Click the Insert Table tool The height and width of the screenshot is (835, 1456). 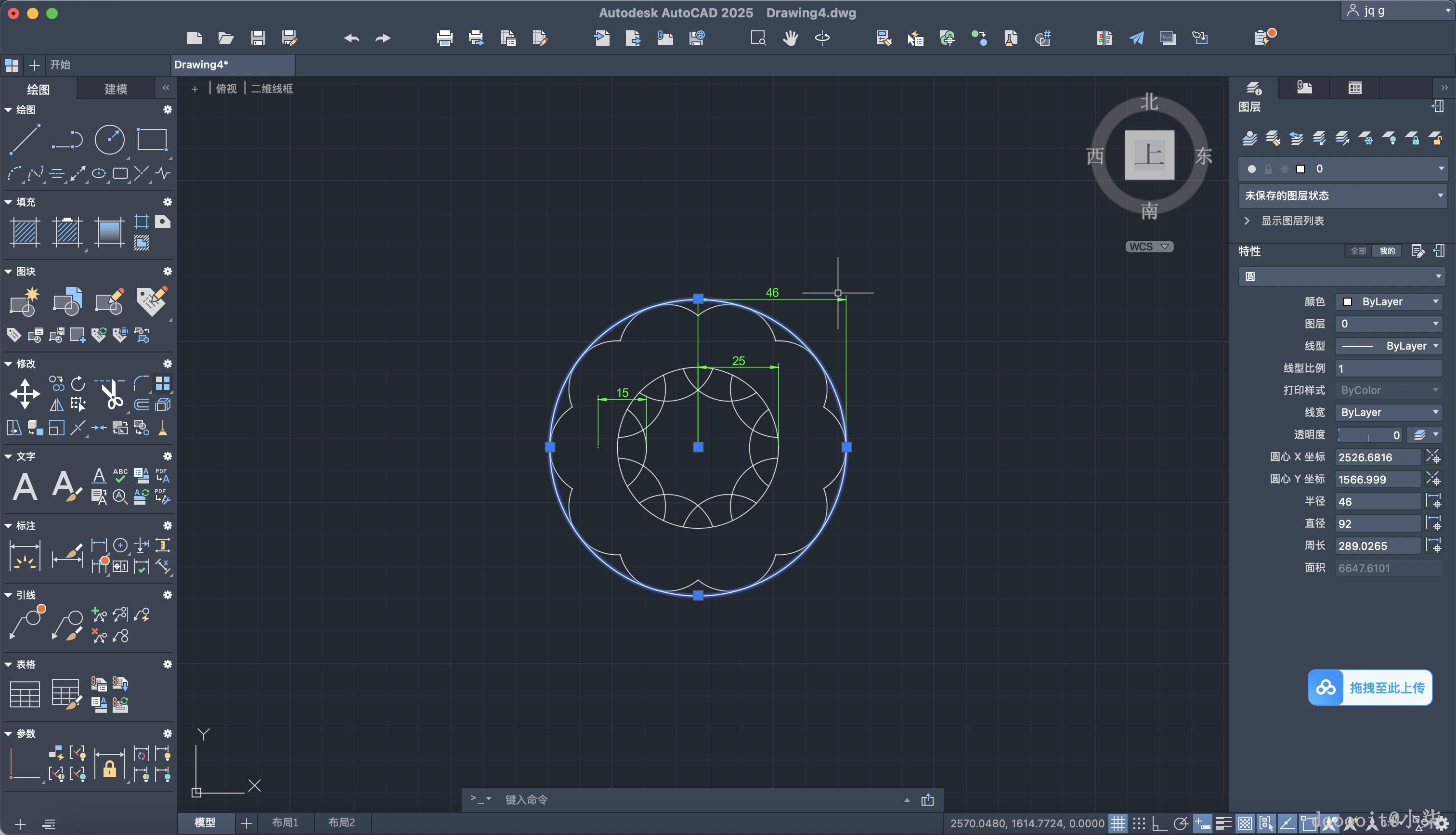pos(25,694)
